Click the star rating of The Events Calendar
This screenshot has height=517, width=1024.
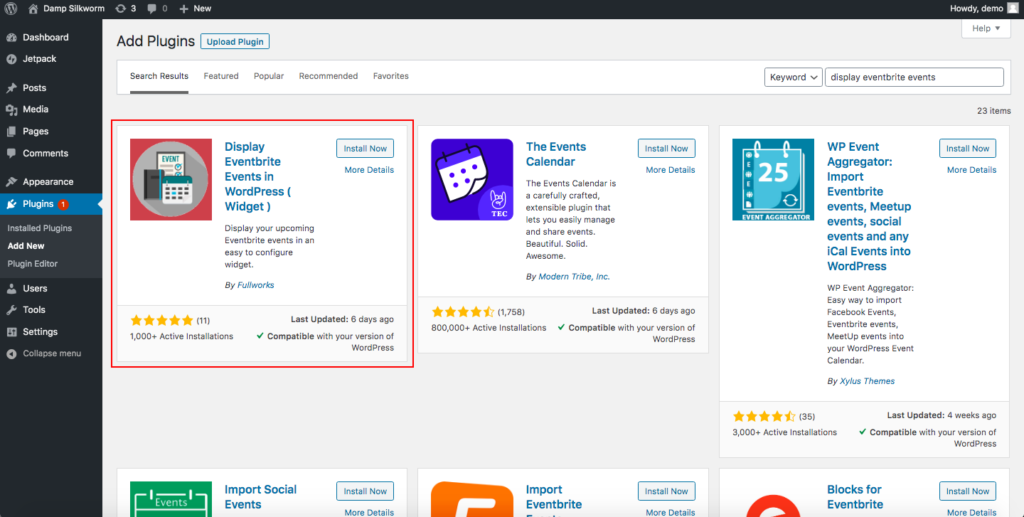[463, 312]
